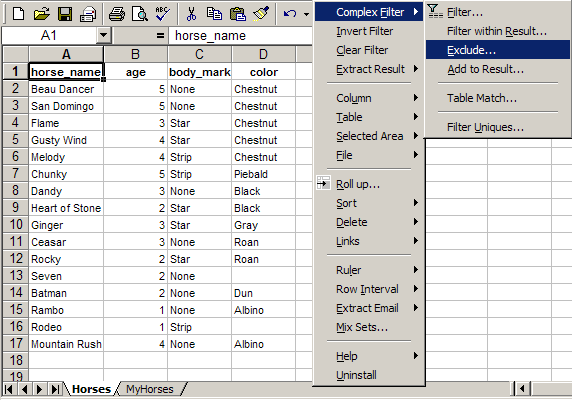572x400 pixels.
Task: Expand the Row Interval submenu
Action: (369, 289)
